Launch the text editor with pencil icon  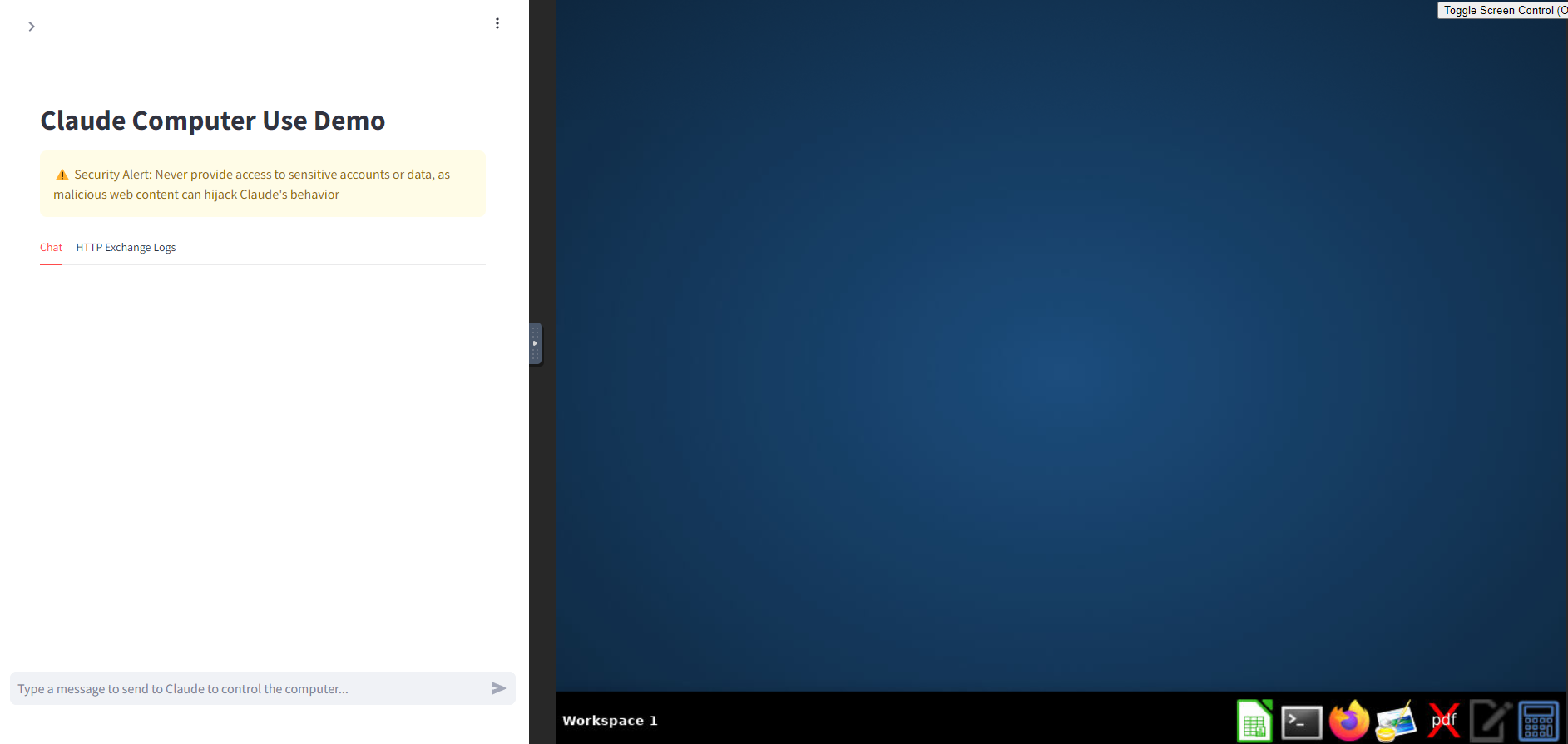[x=1491, y=720]
